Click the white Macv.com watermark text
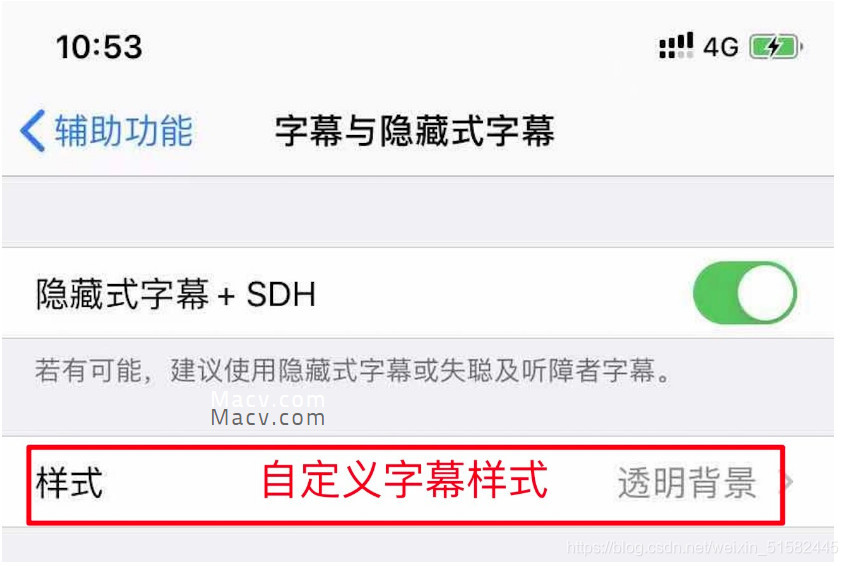The width and height of the screenshot is (848, 566). click(x=268, y=399)
